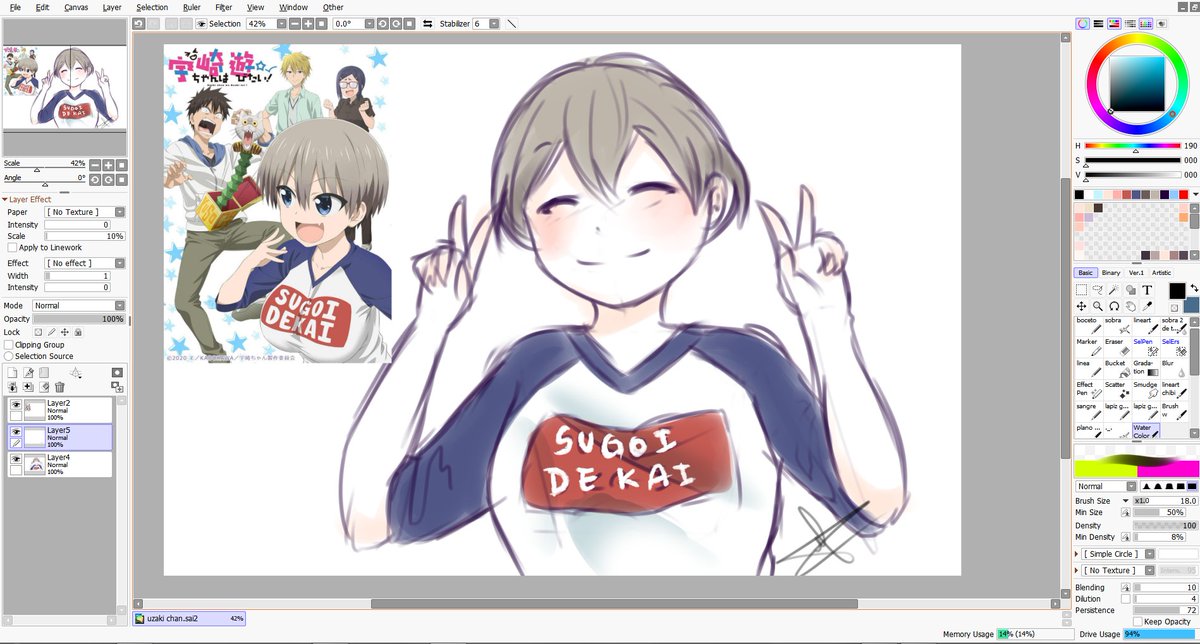Screen dimensions: 1200x644
Task: Open the Layer menu
Action: (x=112, y=7)
